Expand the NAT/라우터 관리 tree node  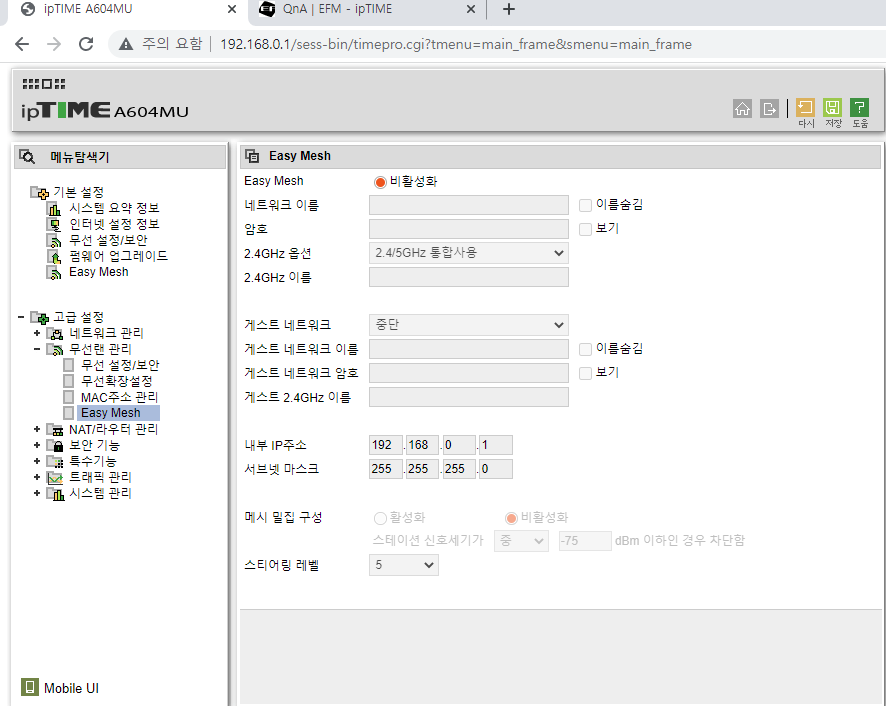(x=37, y=430)
